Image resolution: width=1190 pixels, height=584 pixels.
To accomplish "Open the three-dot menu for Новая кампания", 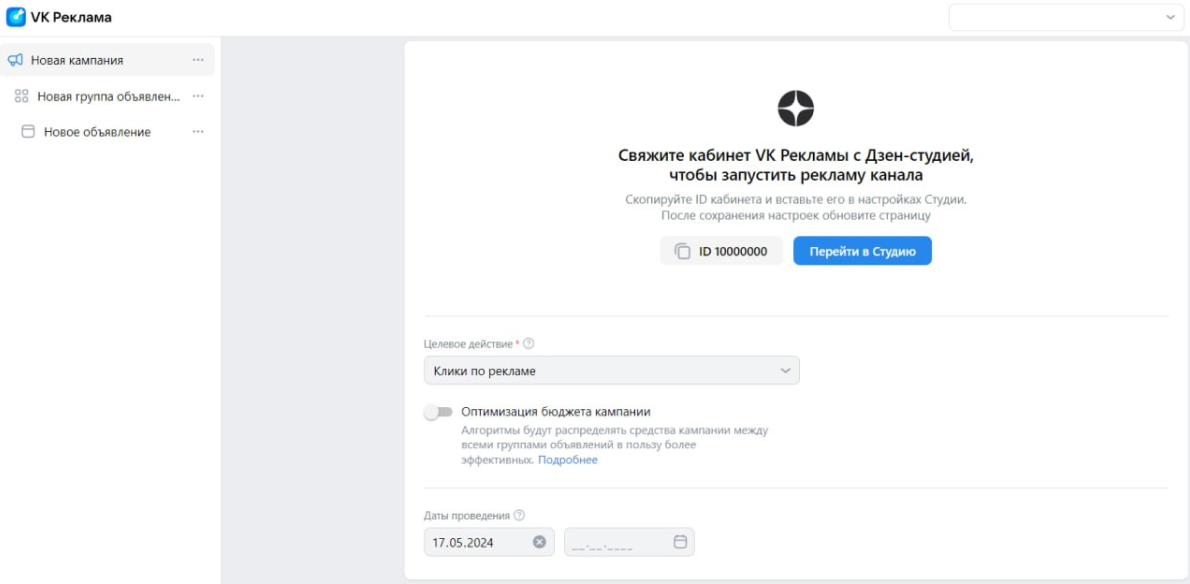I will [x=198, y=60].
